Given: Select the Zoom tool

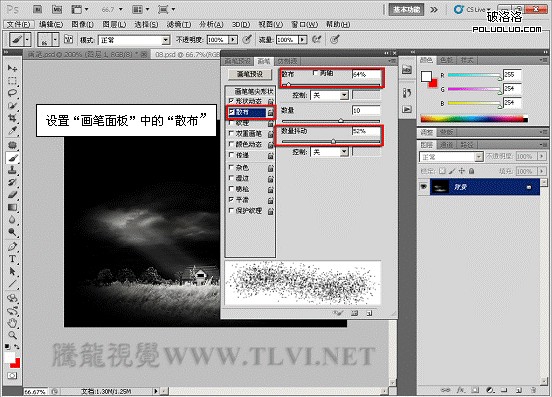Looking at the screenshot, I should [12, 335].
